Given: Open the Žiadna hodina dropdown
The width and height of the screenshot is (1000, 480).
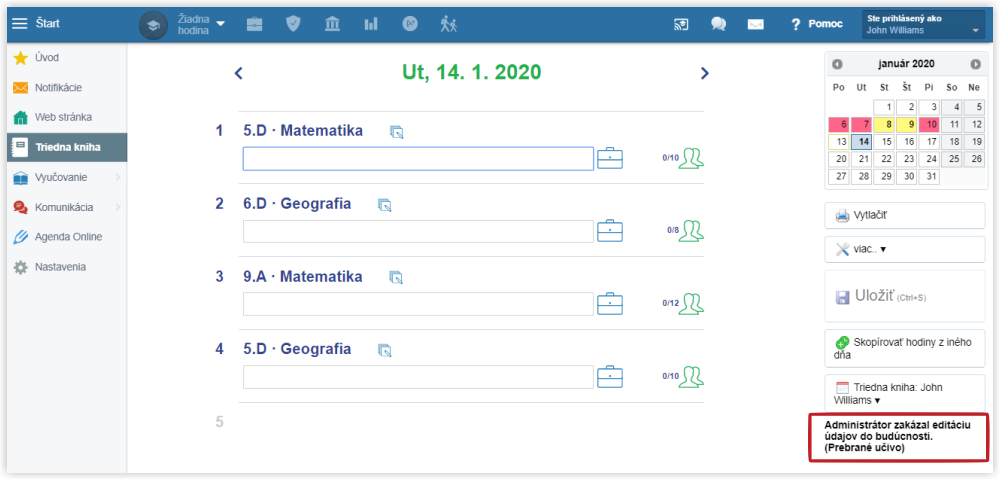Looking at the screenshot, I should [196, 24].
